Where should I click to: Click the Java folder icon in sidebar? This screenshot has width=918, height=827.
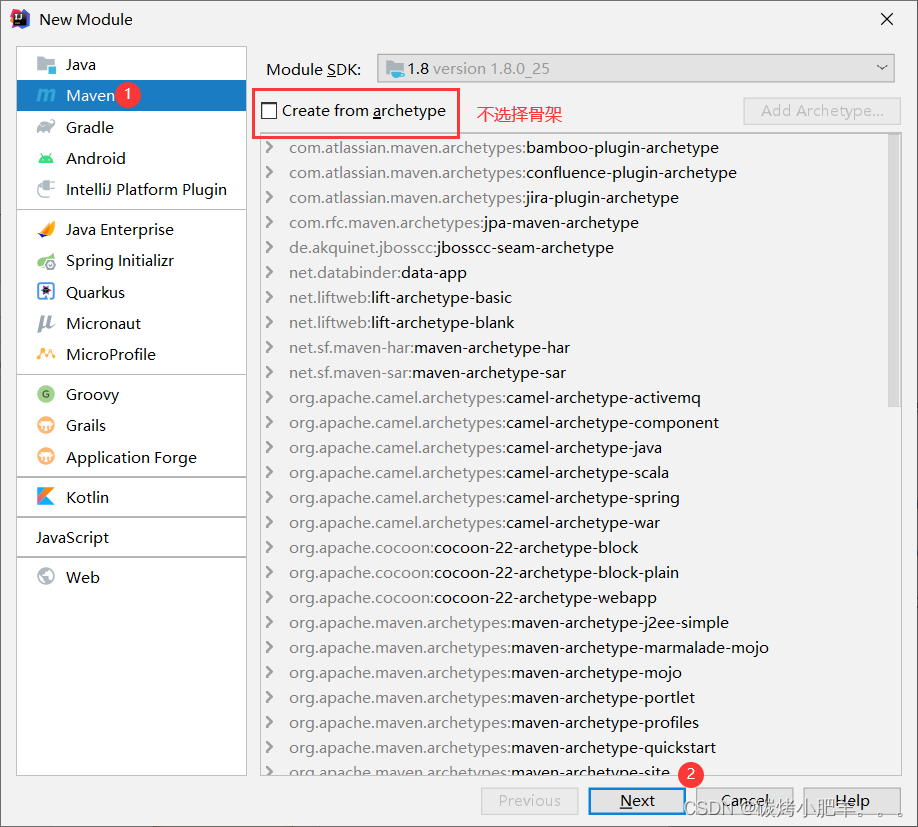(46, 64)
